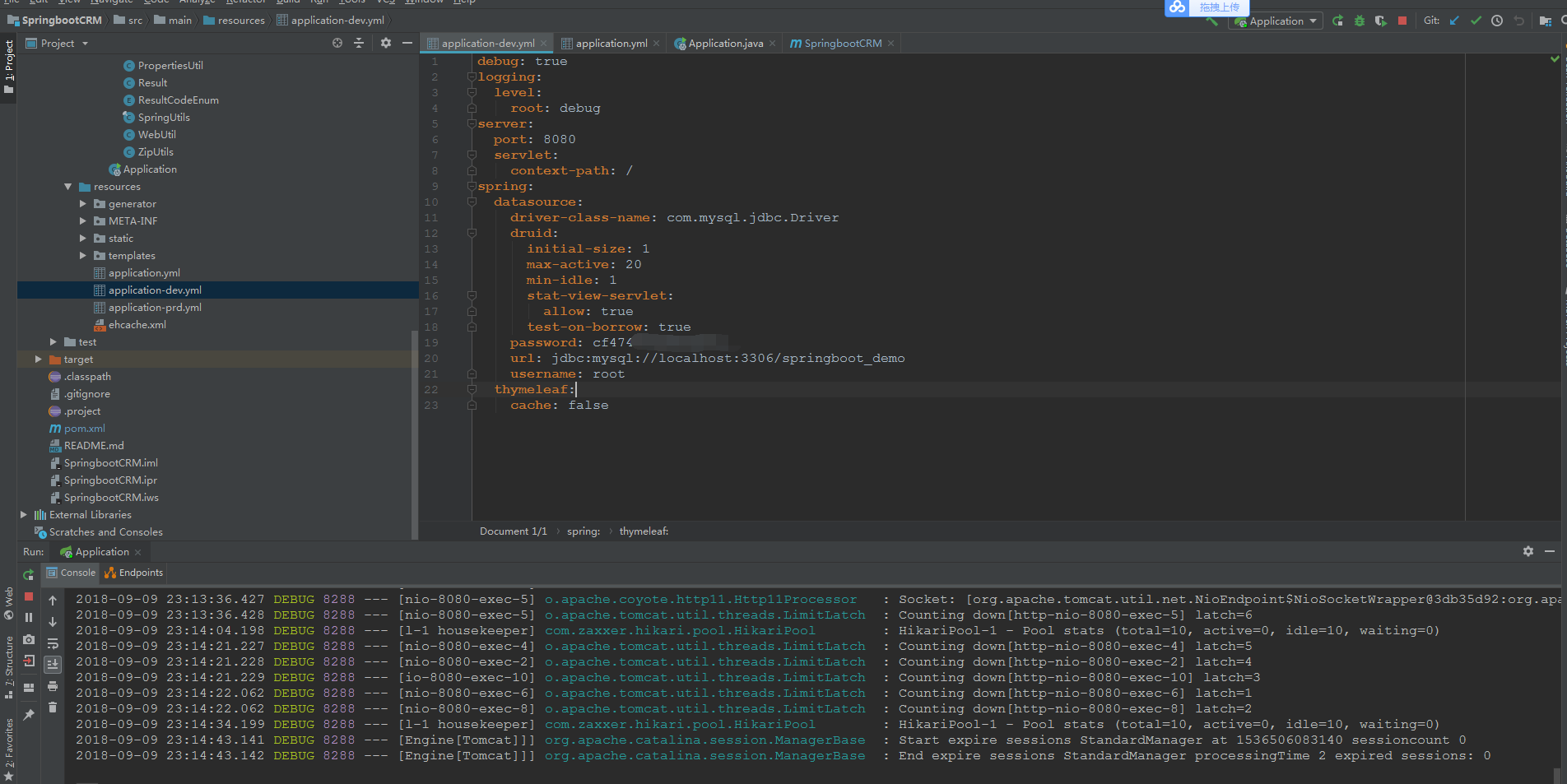This screenshot has width=1567, height=784.
Task: Expand External Libraries node
Action: tap(24, 515)
